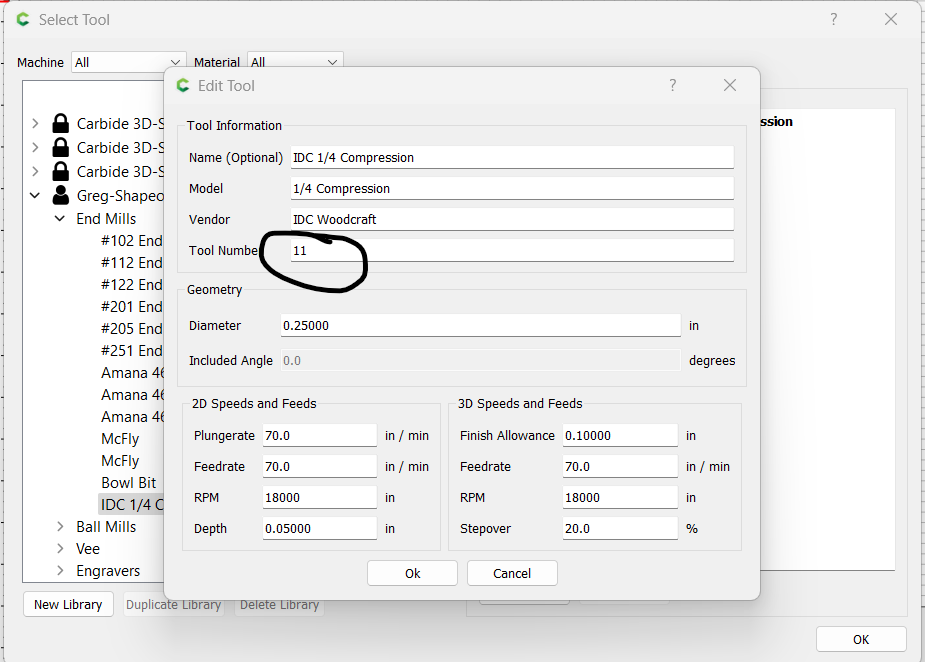Image resolution: width=925 pixels, height=662 pixels.
Task: Click the Duplicate Library button
Action: pyautogui.click(x=173, y=605)
